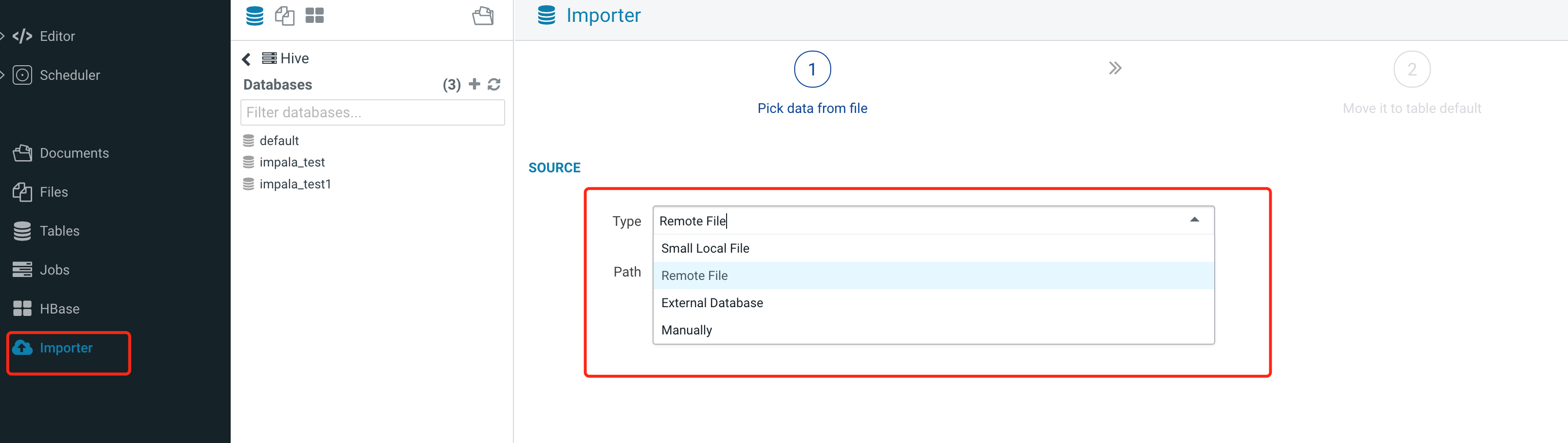Select the Importer cloud upload icon
1568x443 pixels.
(22, 348)
